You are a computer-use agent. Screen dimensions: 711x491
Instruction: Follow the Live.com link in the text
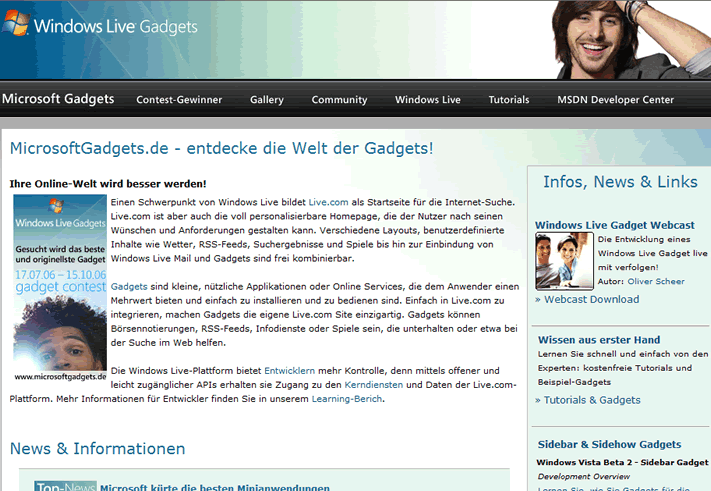pos(328,202)
